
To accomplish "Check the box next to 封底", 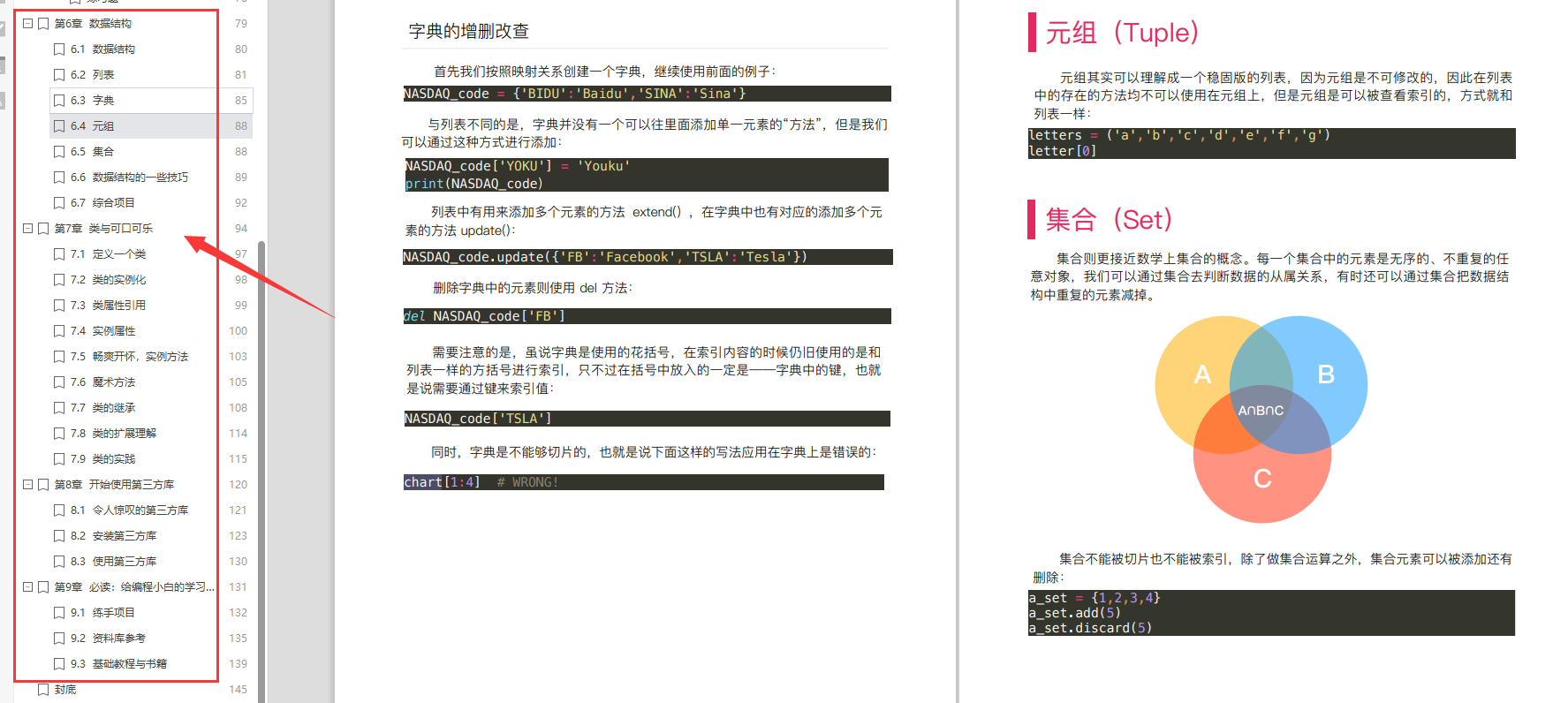I will 43,690.
